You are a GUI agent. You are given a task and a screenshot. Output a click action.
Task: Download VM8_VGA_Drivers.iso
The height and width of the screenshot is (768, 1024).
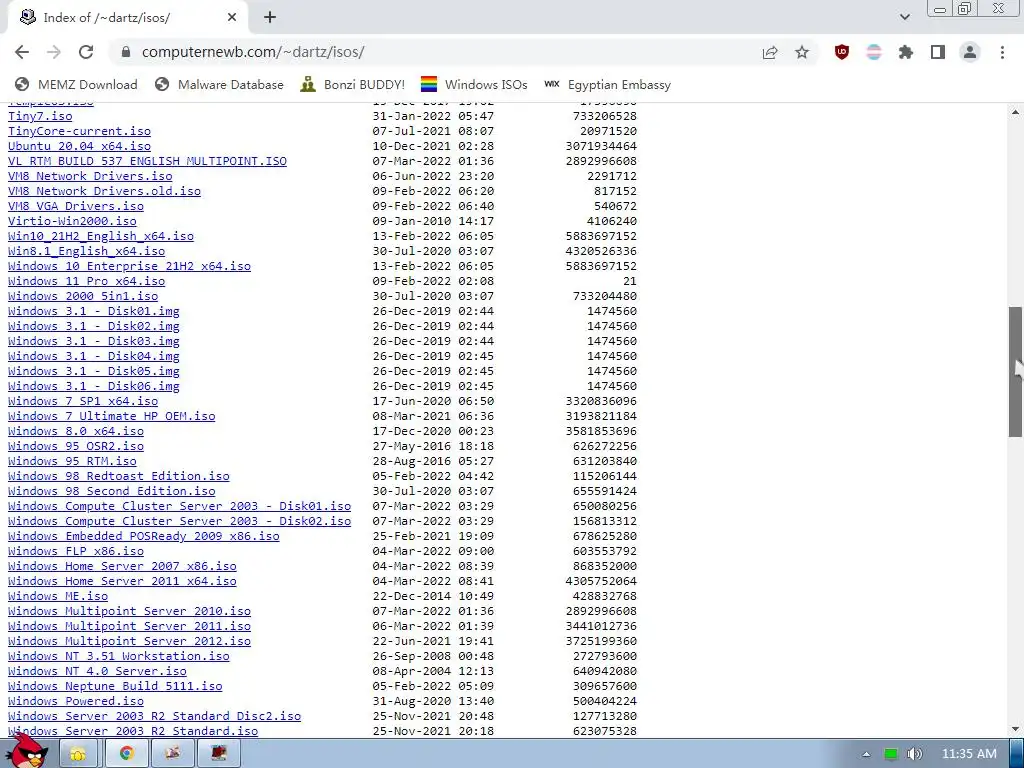tap(76, 206)
